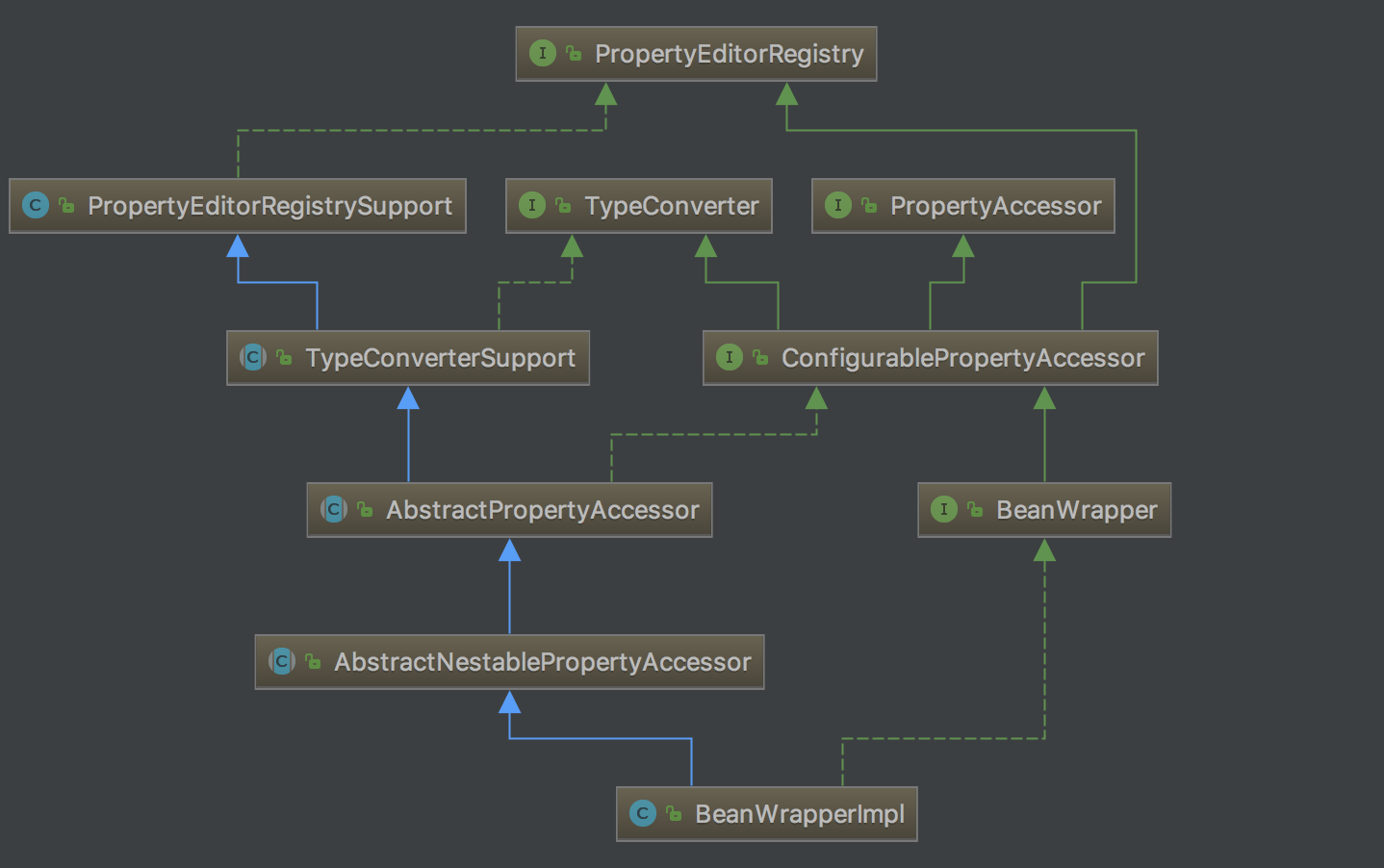The height and width of the screenshot is (868, 1384).
Task: Click the class icon on PropertyEditorRegistrySupport node
Action: 36,205
